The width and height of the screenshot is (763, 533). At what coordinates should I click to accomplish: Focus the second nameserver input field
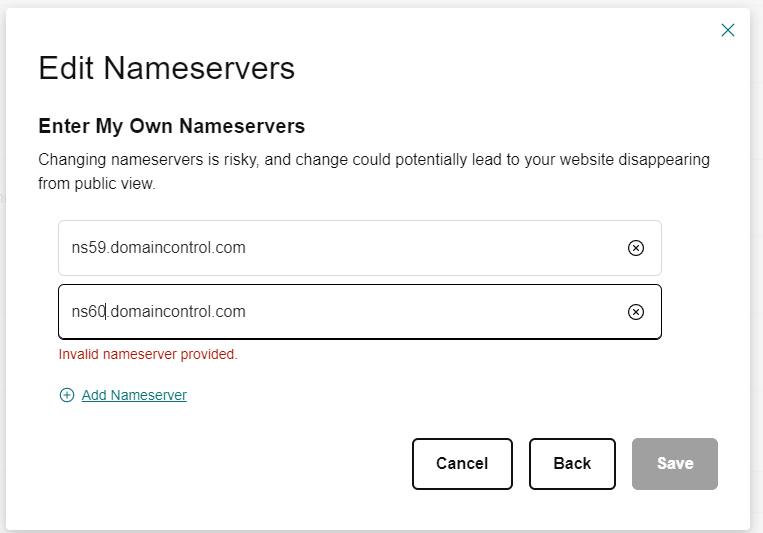[x=340, y=312]
